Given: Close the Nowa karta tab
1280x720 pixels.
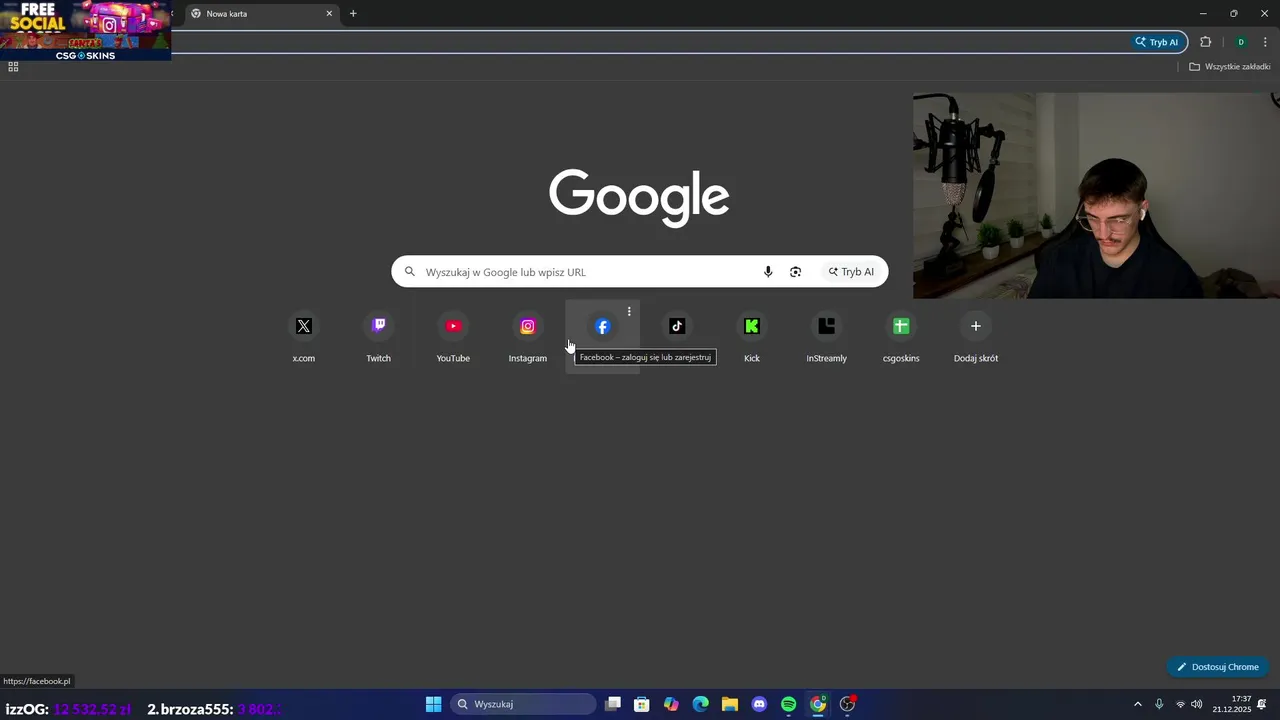Looking at the screenshot, I should [329, 14].
